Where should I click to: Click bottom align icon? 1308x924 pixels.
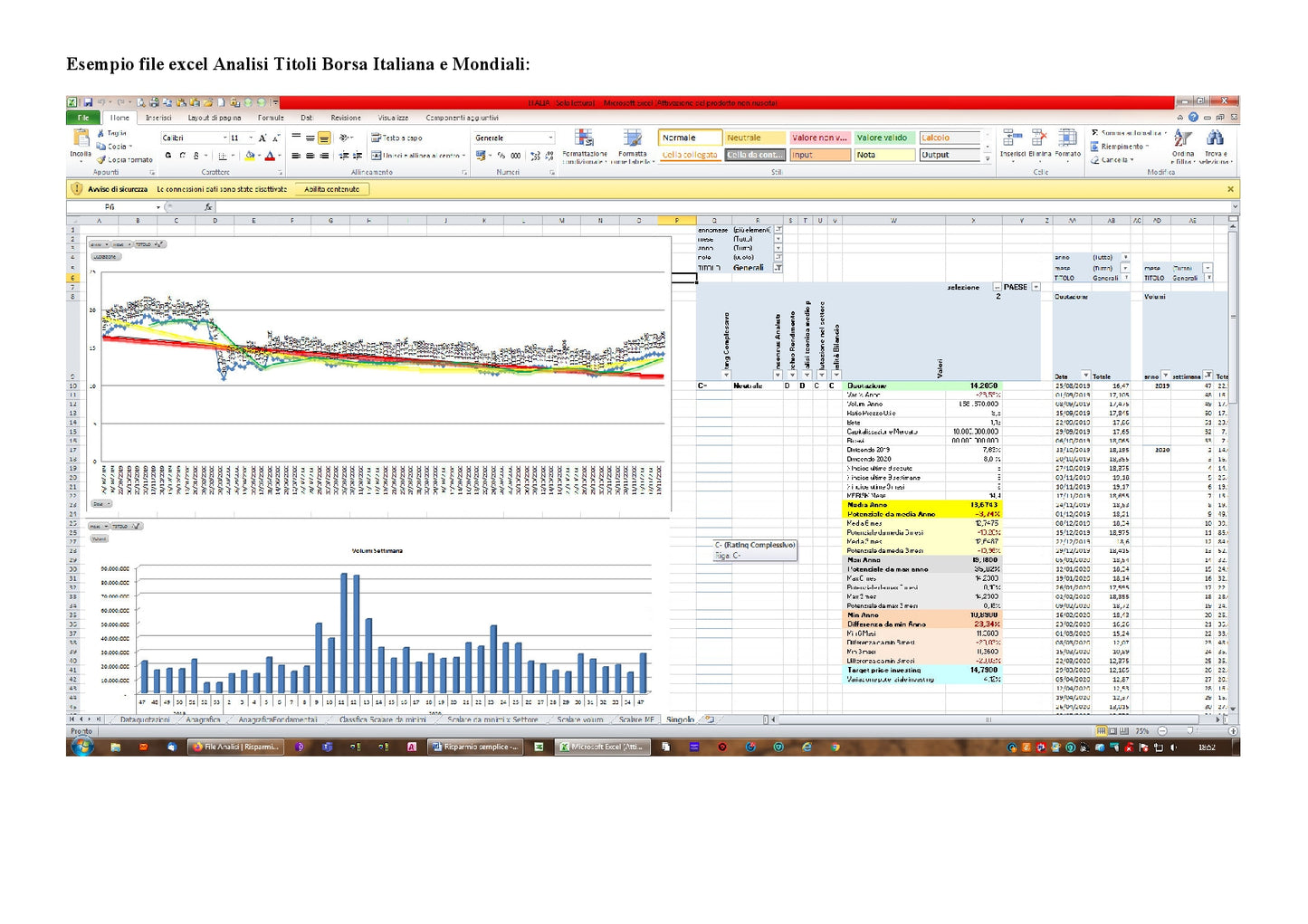[324, 138]
